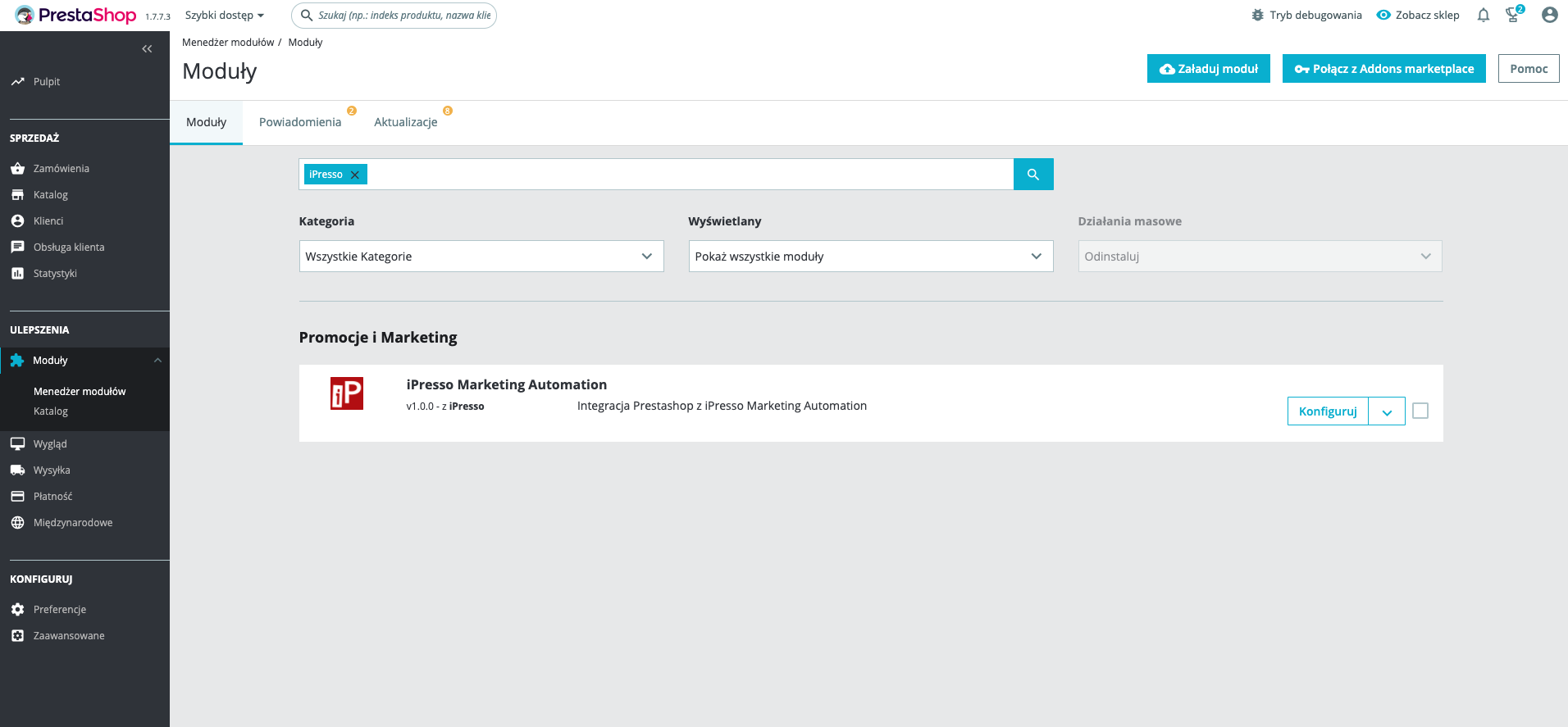Click the Obsługa klienta chat icon

pos(17,248)
